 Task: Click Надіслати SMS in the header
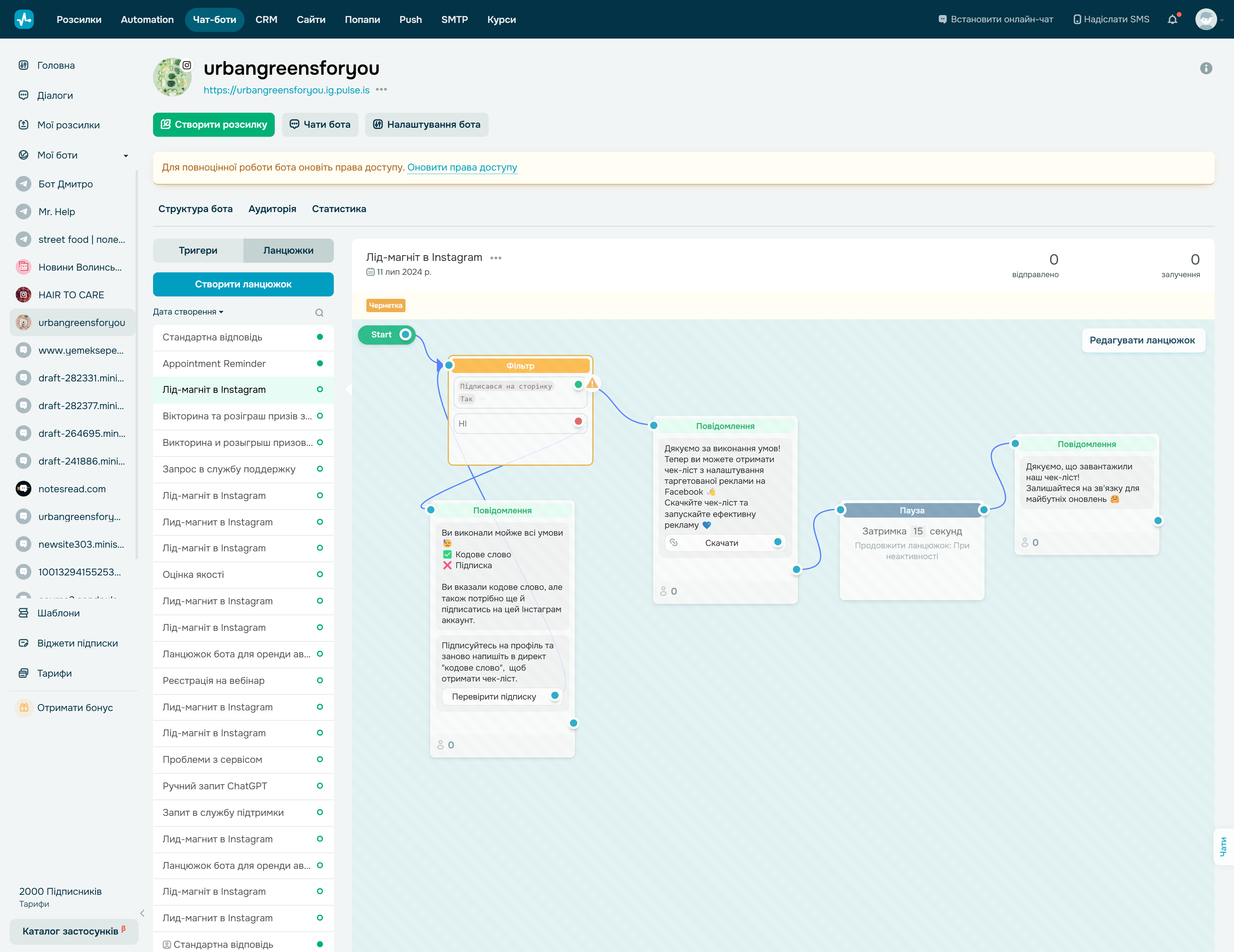[1111, 19]
